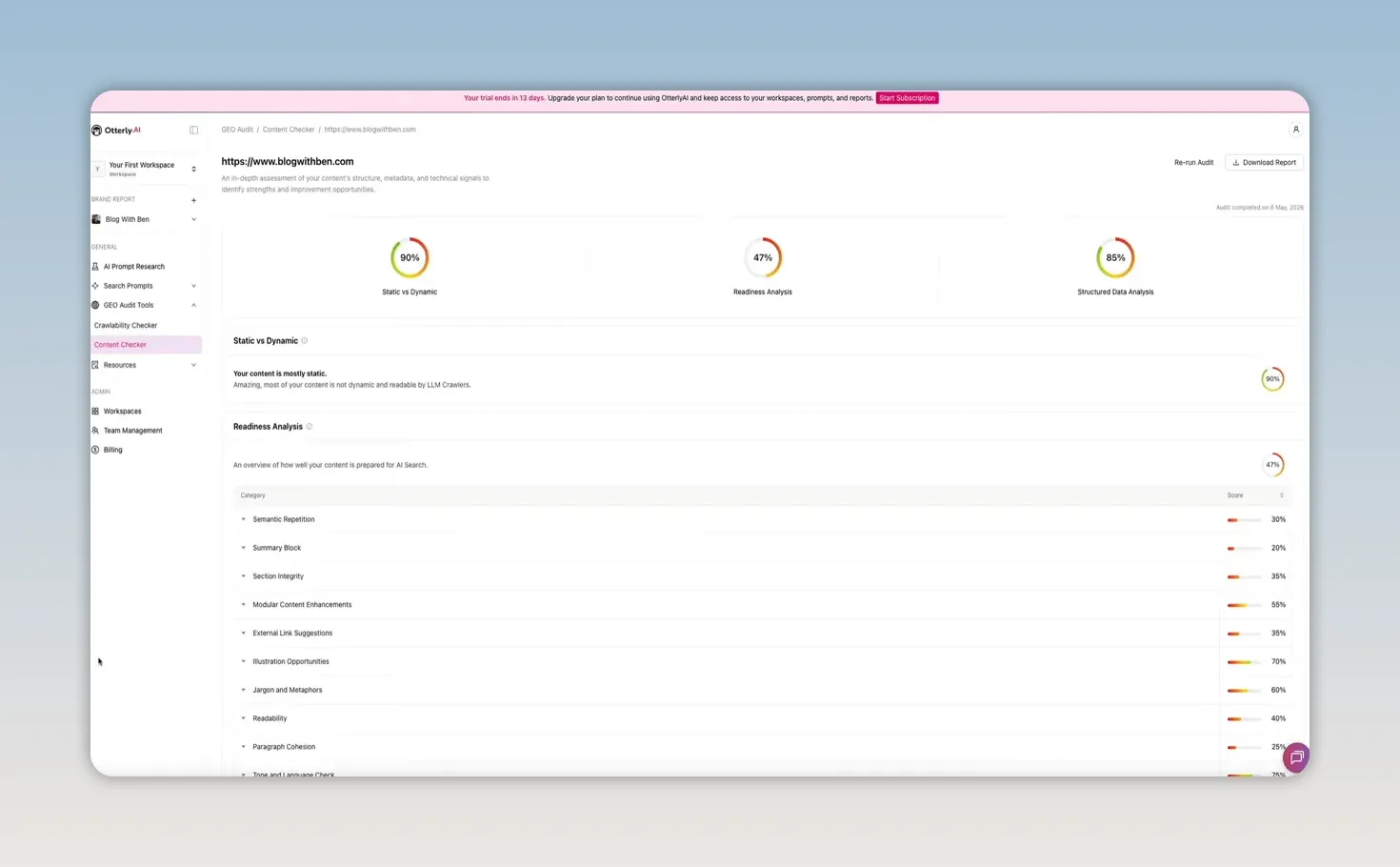Expand the Semantic Repetition row
The image size is (1400, 867).
pyautogui.click(x=244, y=519)
